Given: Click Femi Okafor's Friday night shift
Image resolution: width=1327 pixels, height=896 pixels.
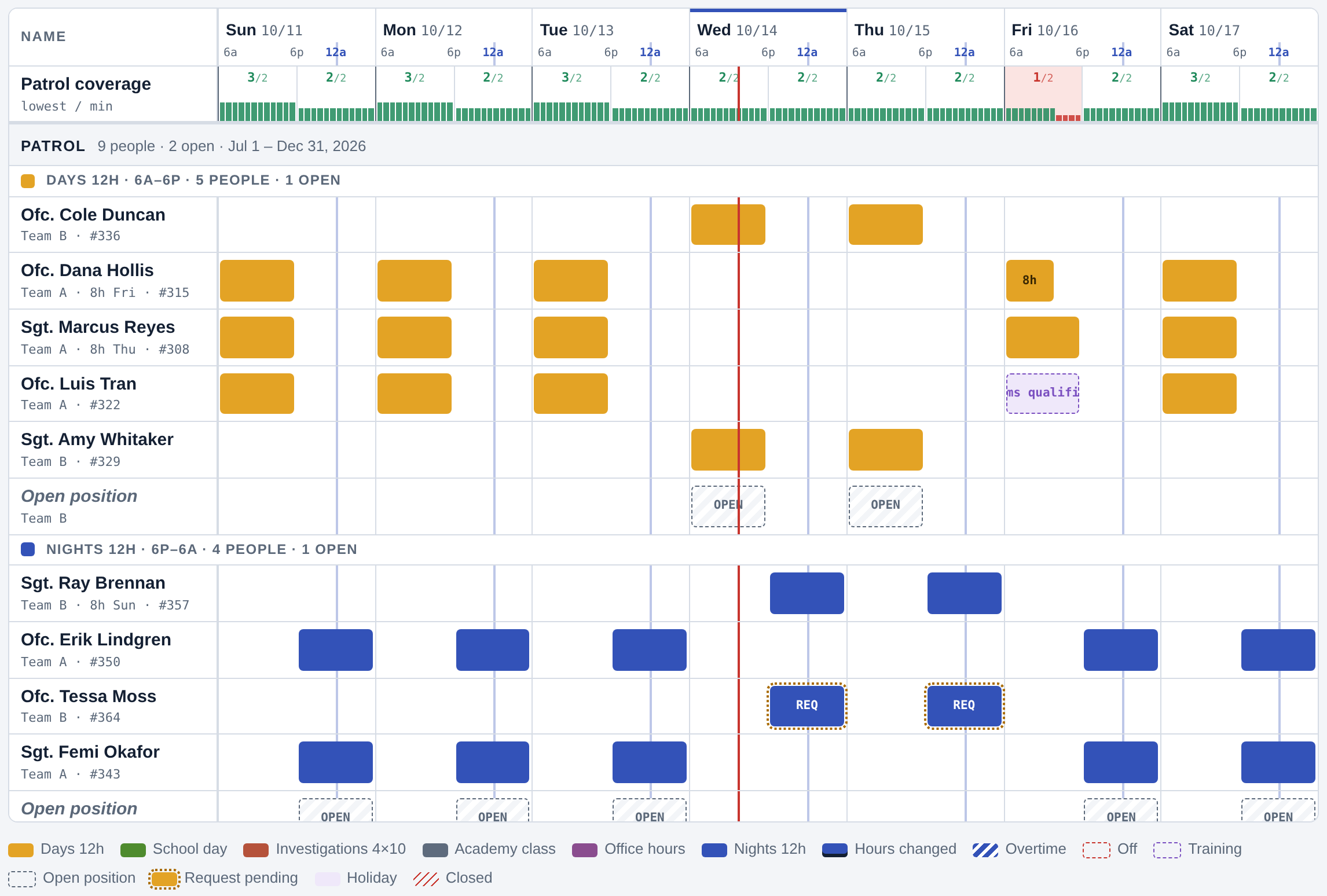Looking at the screenshot, I should click(1121, 762).
